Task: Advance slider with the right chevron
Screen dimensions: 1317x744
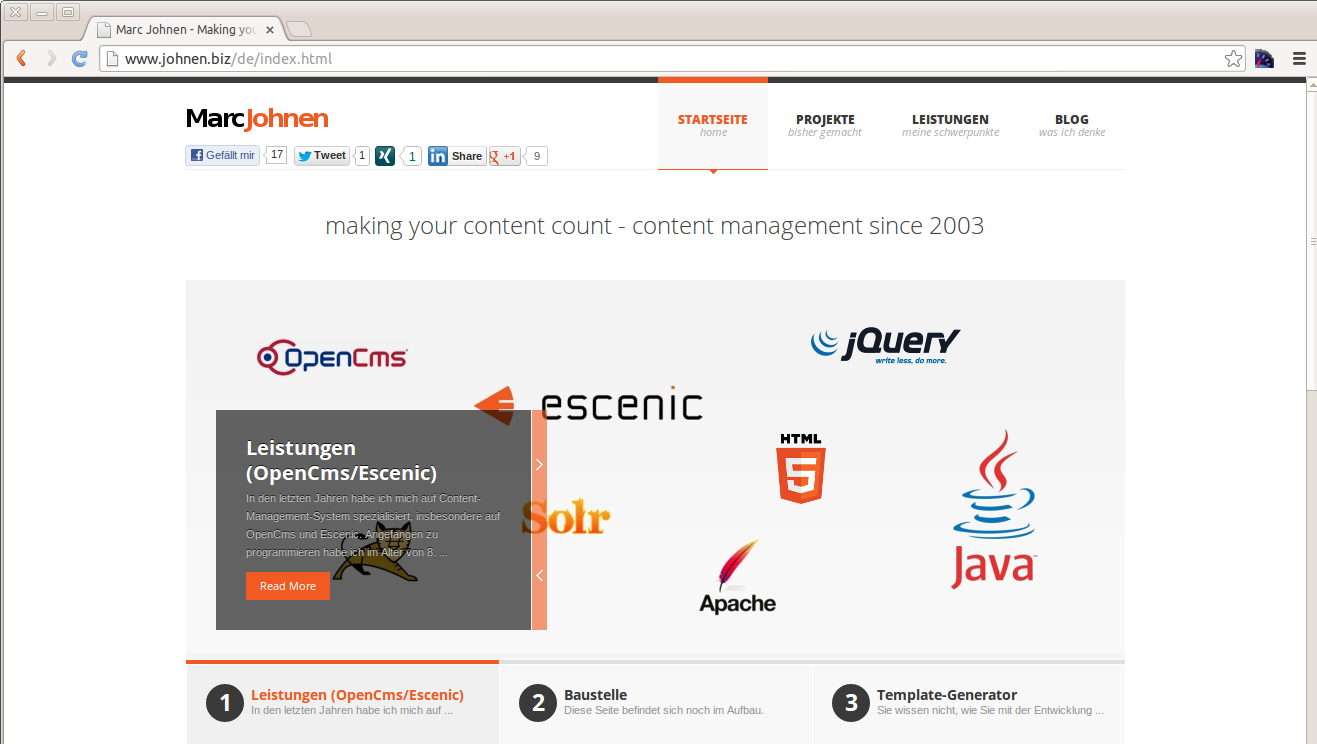Action: point(539,464)
